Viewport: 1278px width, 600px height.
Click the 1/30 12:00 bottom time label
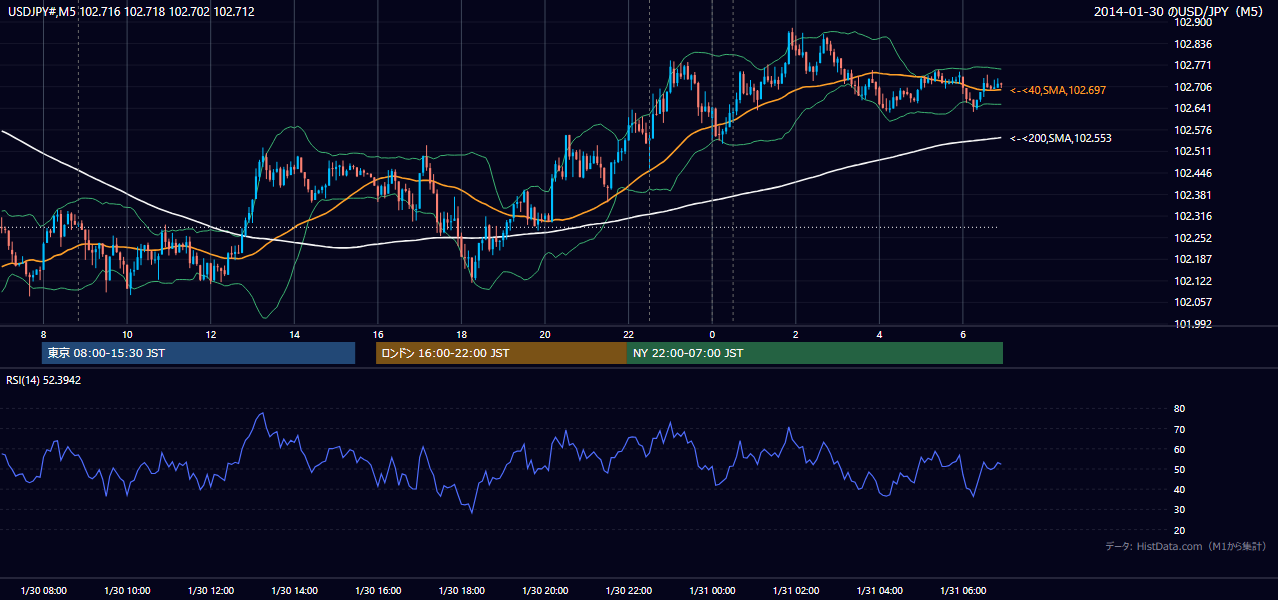(x=211, y=590)
